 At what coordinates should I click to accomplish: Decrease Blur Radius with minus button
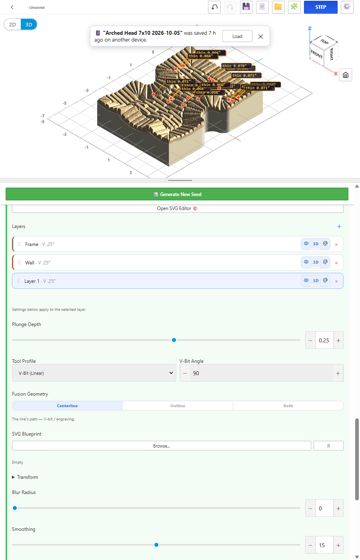pos(310,508)
